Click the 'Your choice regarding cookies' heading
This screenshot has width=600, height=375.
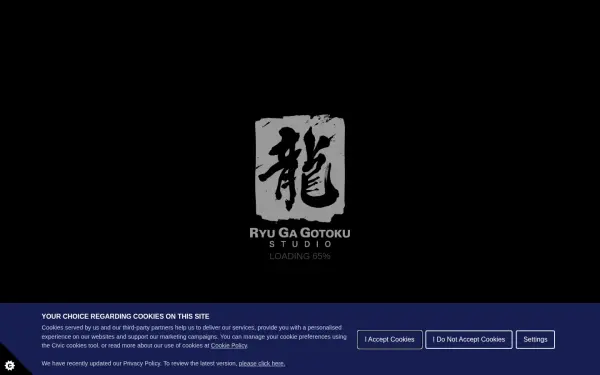click(x=126, y=316)
